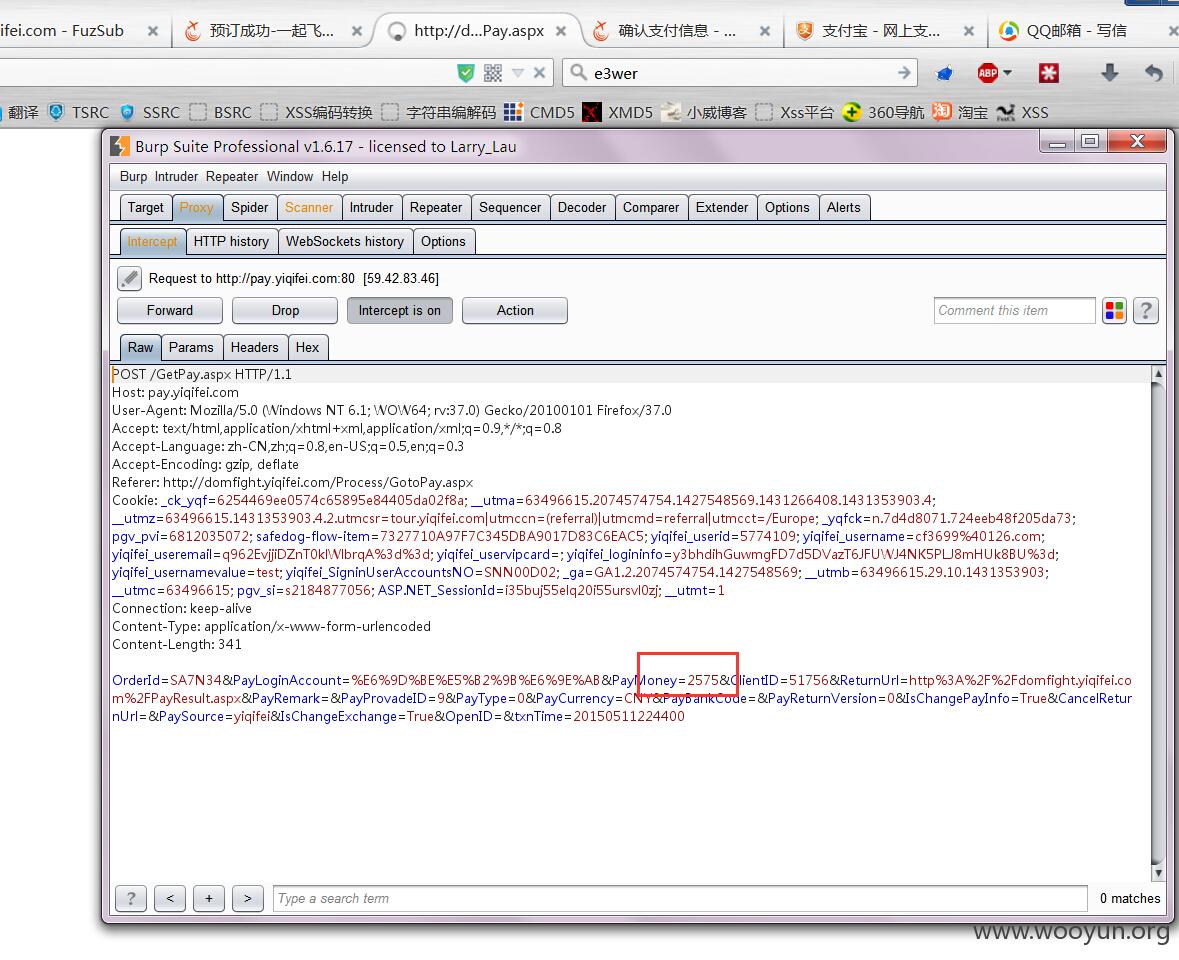Click the red extension icon in toolbar

tap(1048, 73)
